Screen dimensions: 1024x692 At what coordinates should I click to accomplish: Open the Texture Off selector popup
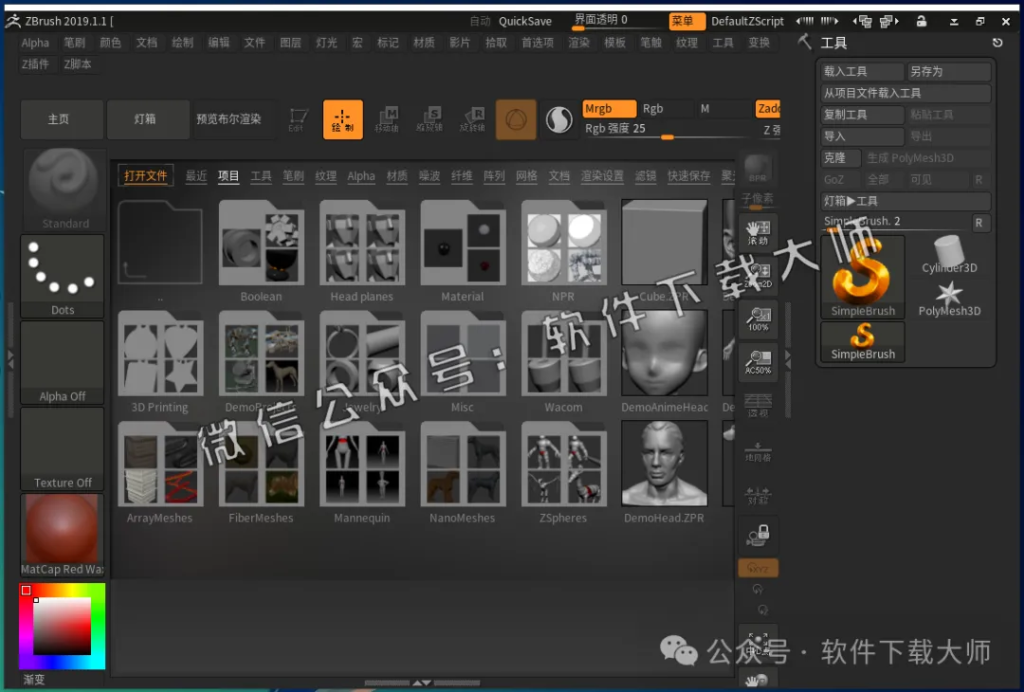(x=62, y=448)
